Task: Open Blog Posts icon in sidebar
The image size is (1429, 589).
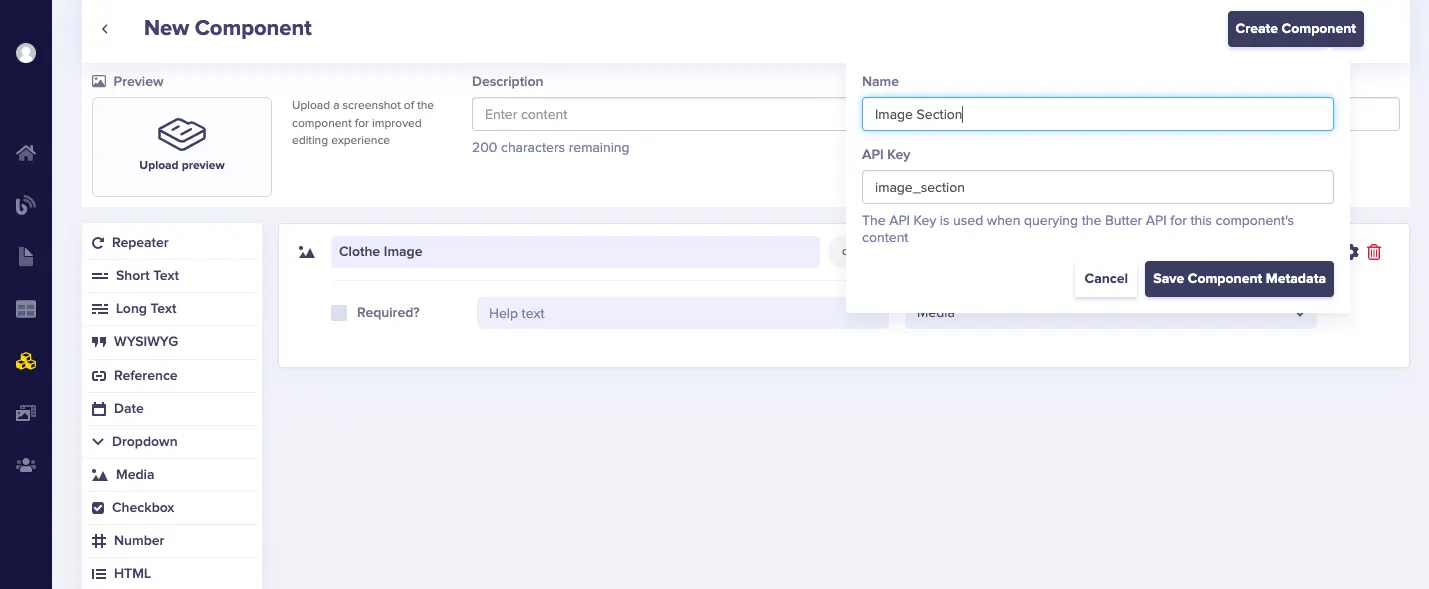Action: [x=26, y=205]
